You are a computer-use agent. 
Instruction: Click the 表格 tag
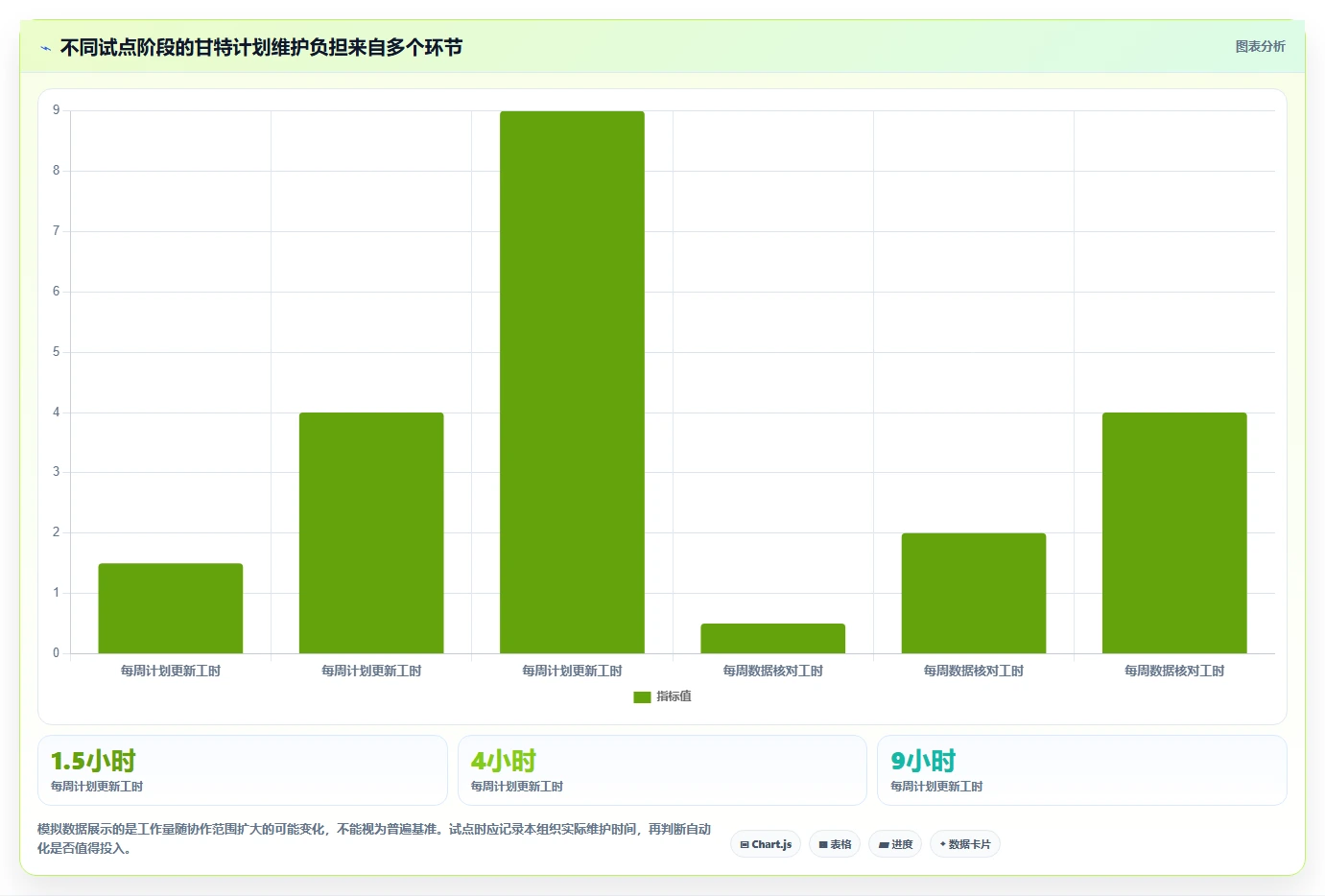[835, 844]
